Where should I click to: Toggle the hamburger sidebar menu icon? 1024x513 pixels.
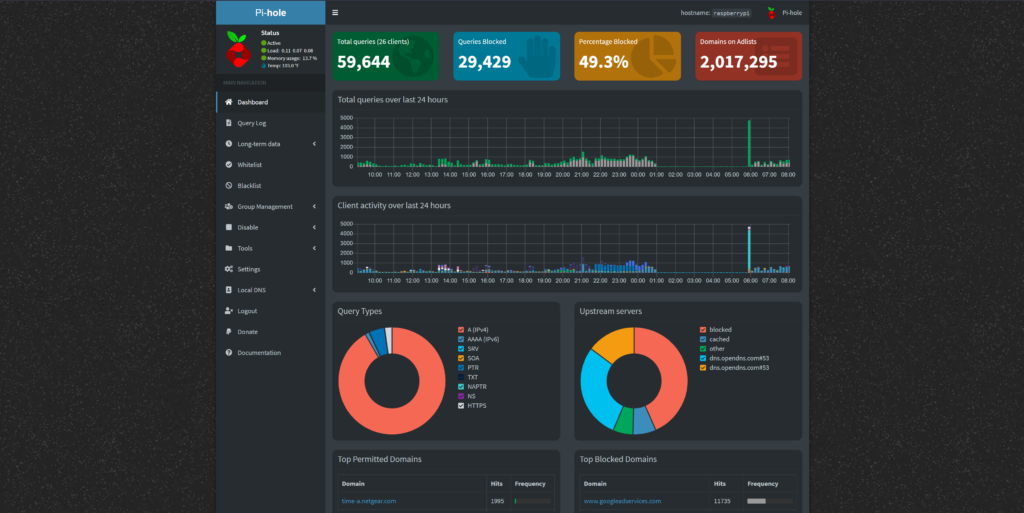[x=335, y=12]
